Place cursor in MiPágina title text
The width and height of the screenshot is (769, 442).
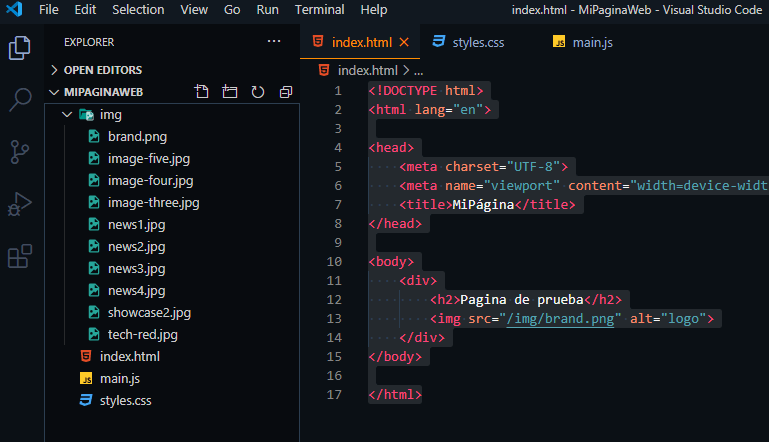coord(483,205)
